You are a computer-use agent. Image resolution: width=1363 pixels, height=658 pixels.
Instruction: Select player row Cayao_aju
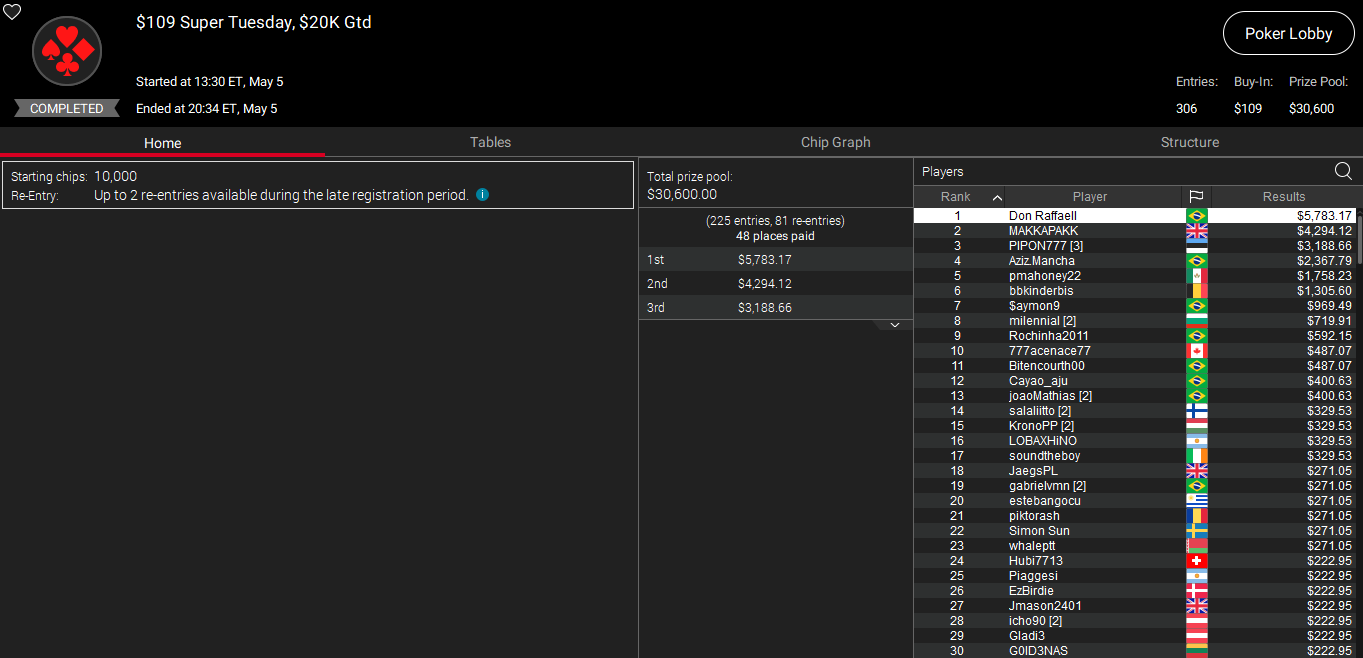click(x=1135, y=381)
